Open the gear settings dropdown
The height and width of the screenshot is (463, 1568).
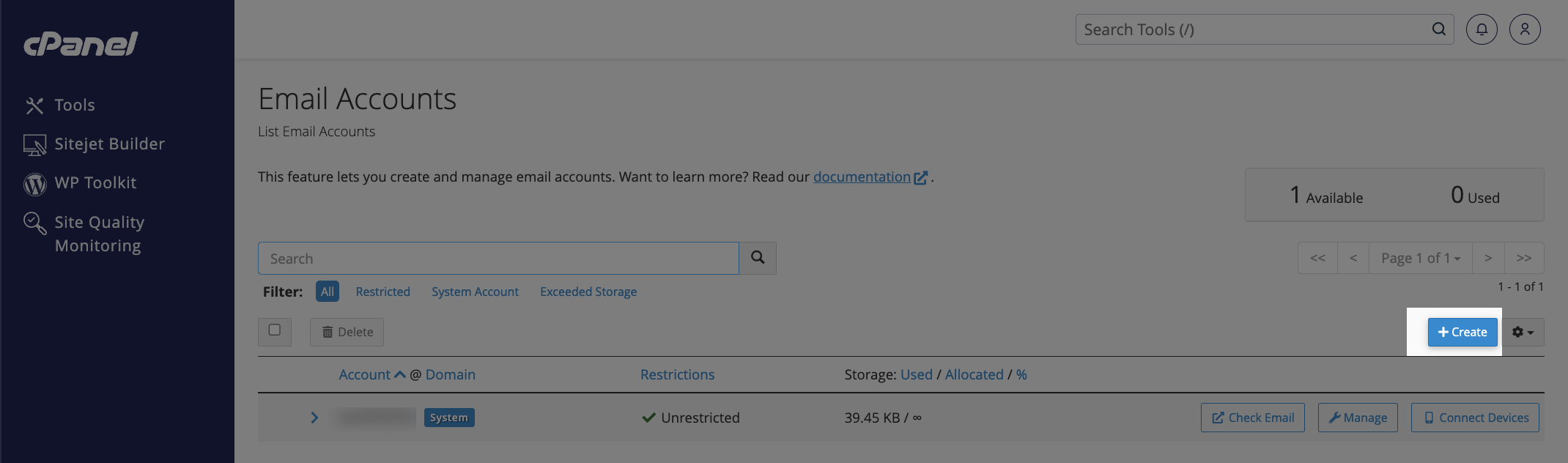click(x=1523, y=333)
